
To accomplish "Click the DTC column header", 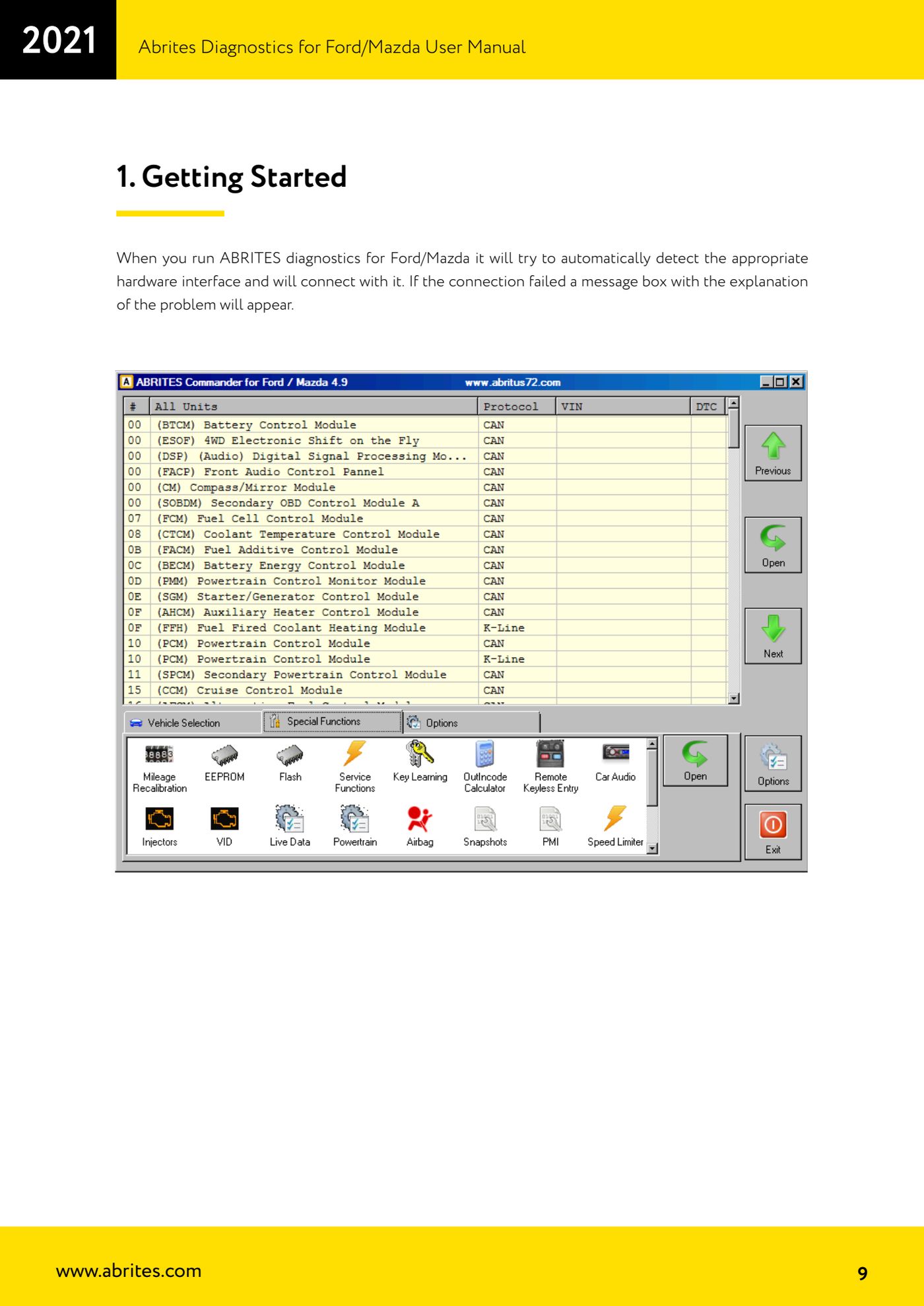I will (x=708, y=407).
